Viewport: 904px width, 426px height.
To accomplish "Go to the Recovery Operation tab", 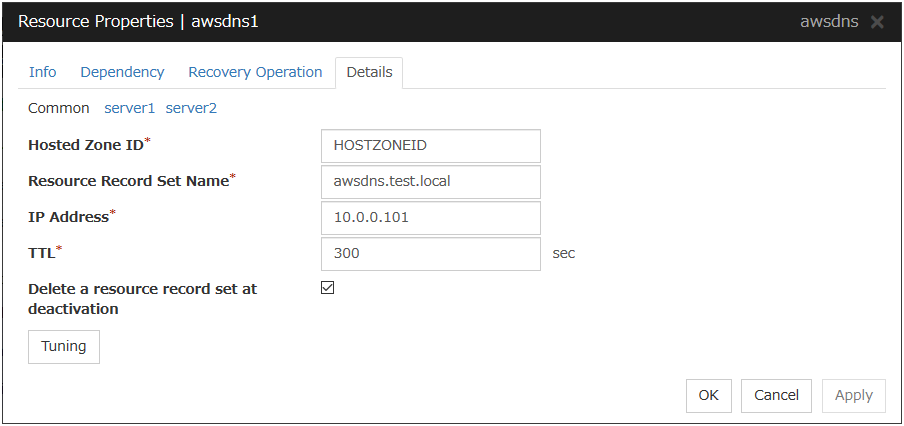I will point(255,72).
